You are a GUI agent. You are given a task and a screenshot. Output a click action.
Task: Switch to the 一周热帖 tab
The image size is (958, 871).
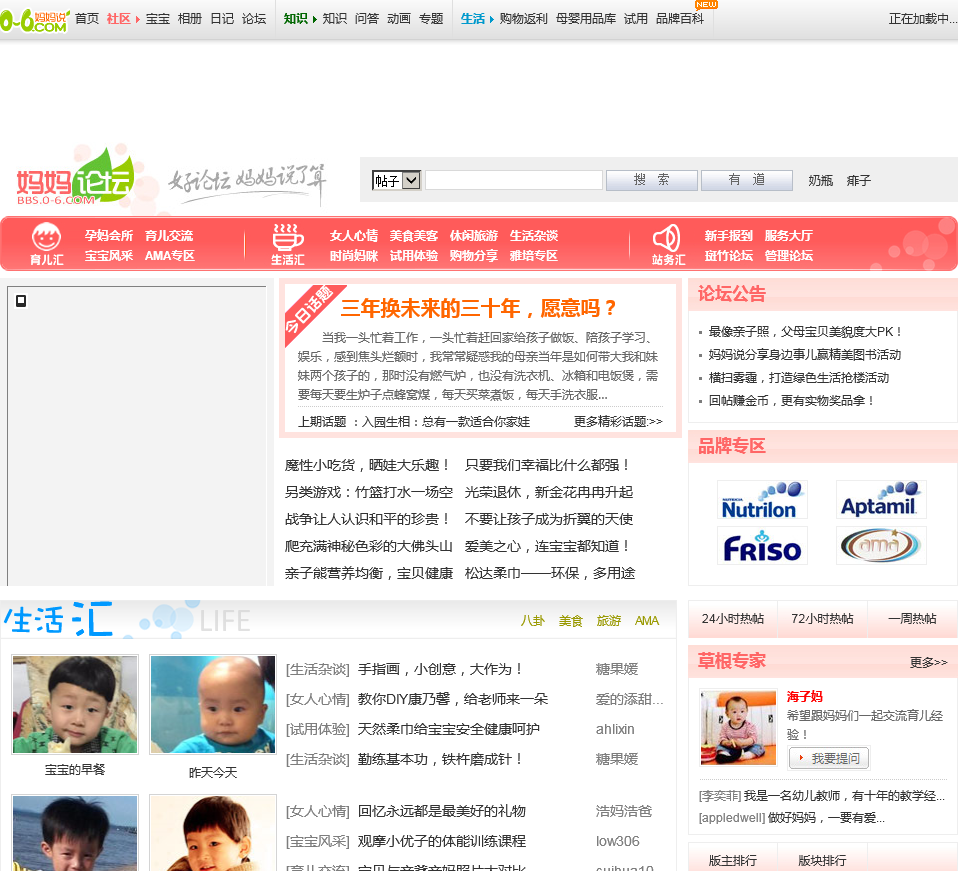pyautogui.click(x=912, y=619)
